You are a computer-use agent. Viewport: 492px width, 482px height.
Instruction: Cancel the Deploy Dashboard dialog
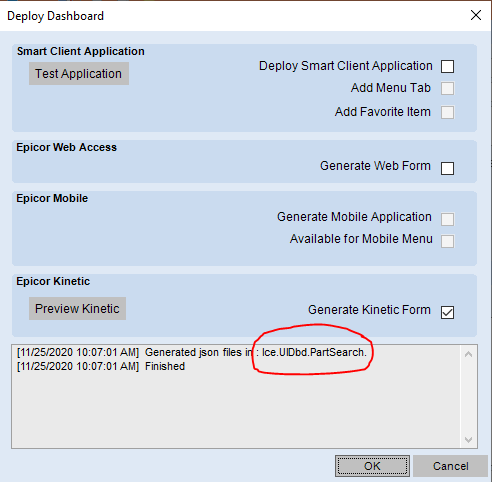451,466
